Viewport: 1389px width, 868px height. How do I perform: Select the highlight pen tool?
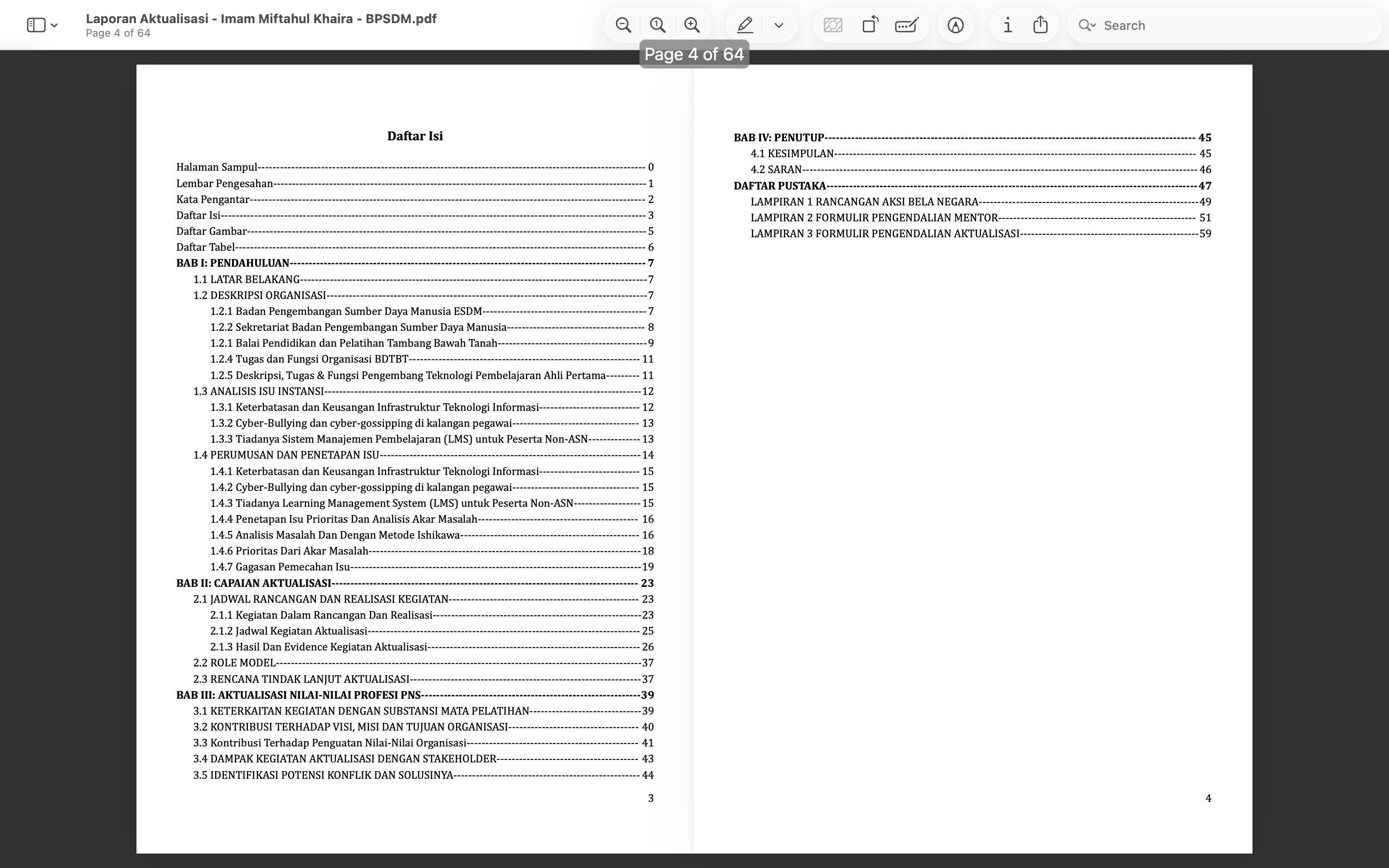[x=745, y=25]
